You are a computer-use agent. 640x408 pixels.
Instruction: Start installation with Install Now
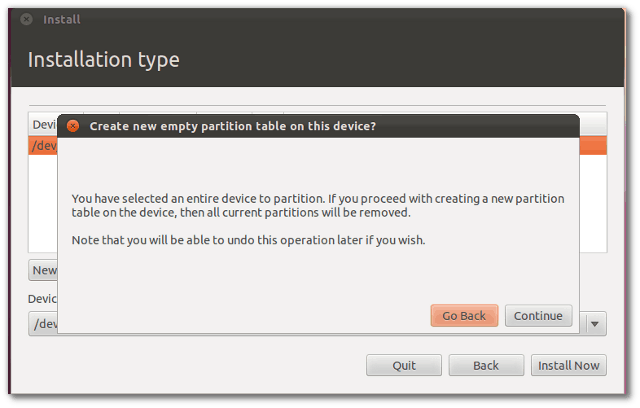pos(569,365)
